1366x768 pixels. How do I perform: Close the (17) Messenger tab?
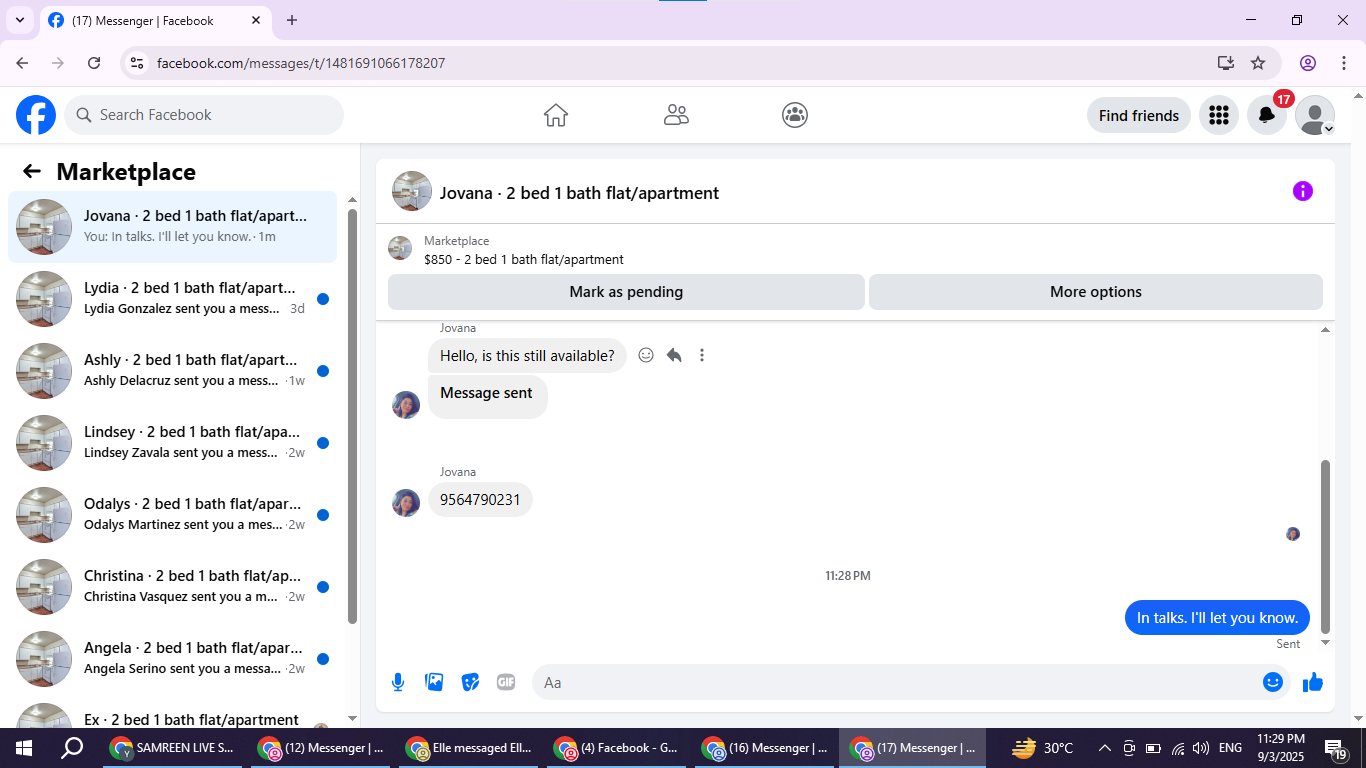click(256, 20)
